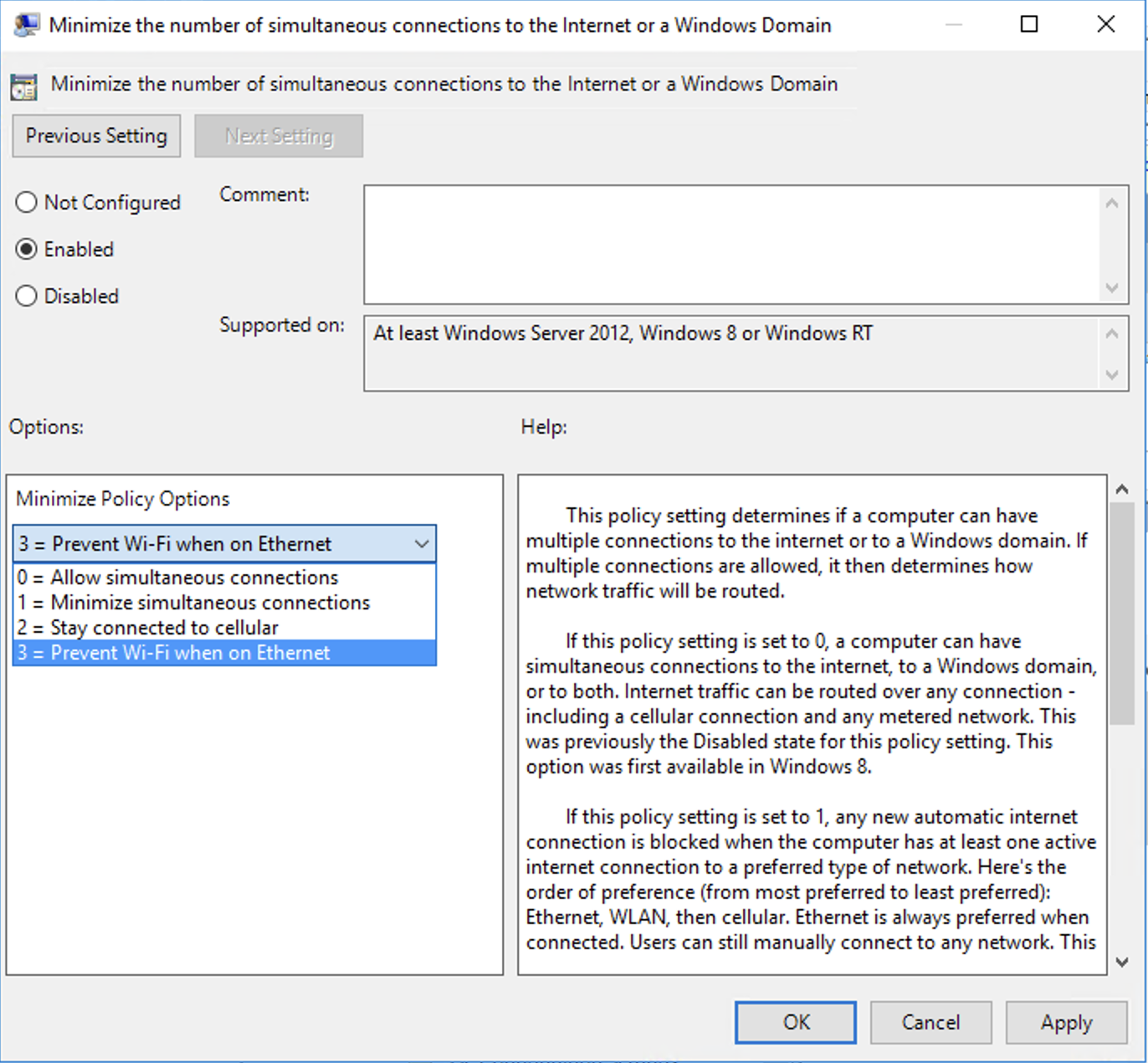Click the Help pane scroll down arrow

pos(1122,962)
